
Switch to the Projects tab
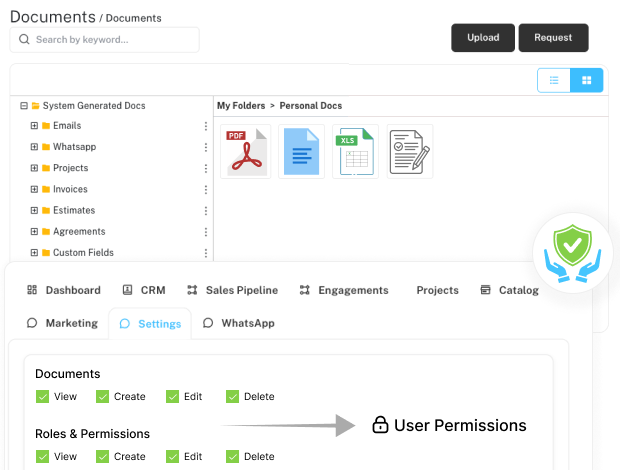437,290
